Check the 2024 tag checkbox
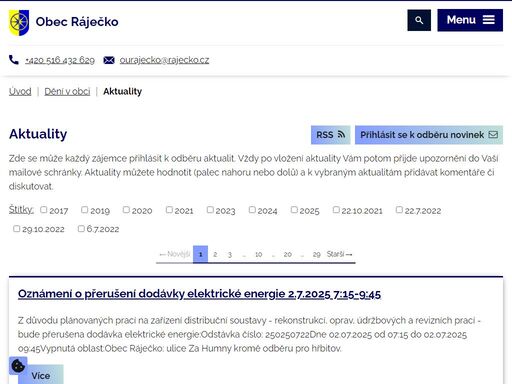This screenshot has width=512, height=384. point(252,210)
